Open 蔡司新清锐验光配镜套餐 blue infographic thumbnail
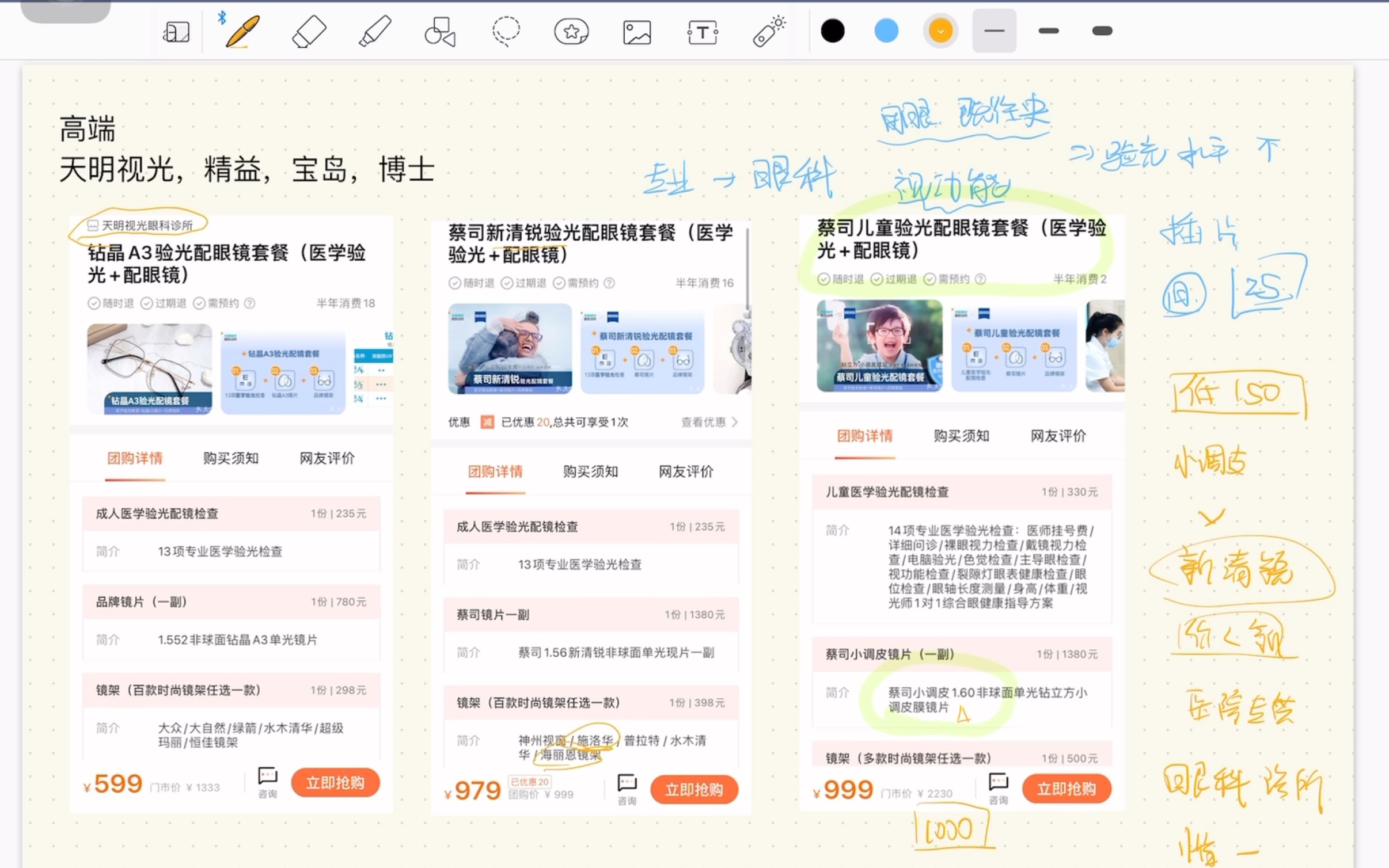Screen dimensions: 1389x868 pos(643,352)
